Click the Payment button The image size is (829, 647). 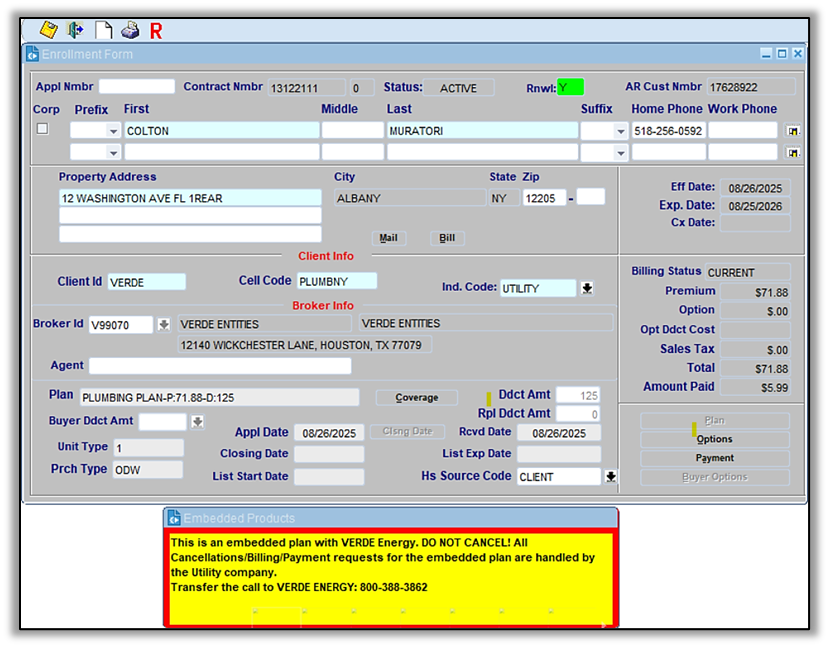coord(714,458)
